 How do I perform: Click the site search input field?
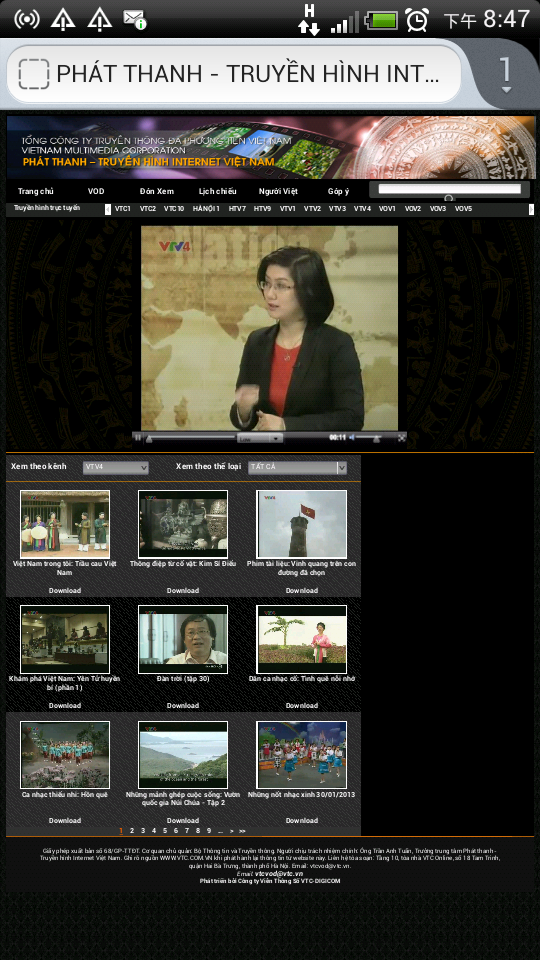449,189
